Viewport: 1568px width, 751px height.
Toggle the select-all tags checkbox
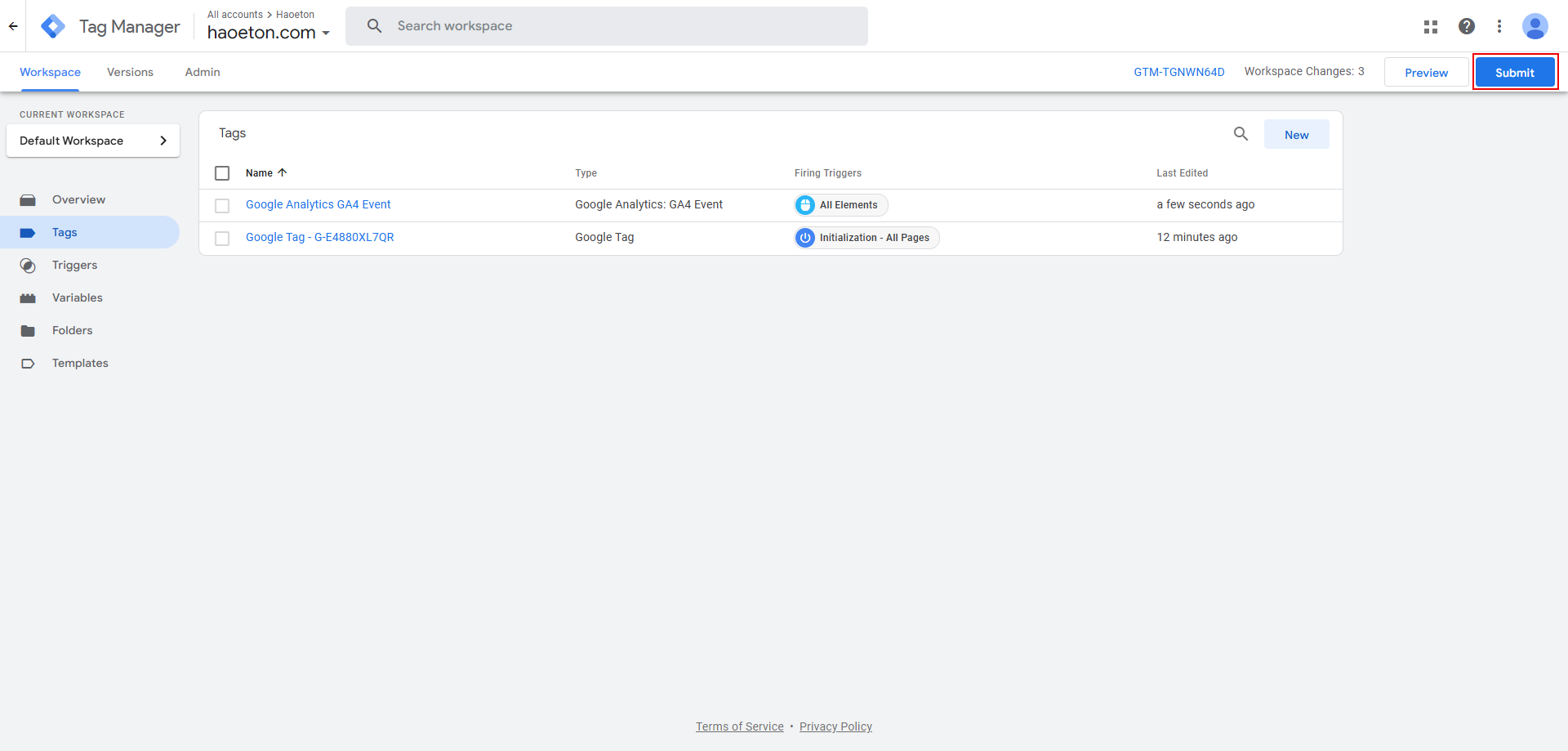pyautogui.click(x=222, y=173)
